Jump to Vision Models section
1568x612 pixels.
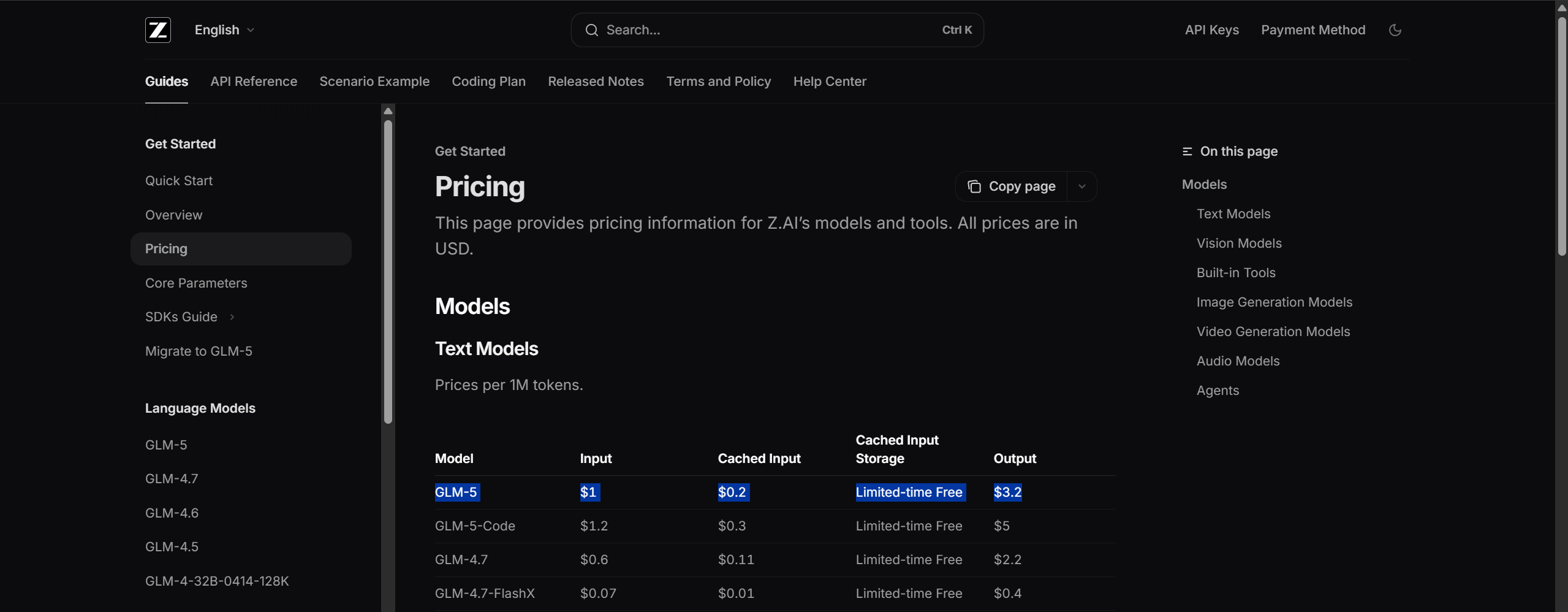coord(1238,243)
